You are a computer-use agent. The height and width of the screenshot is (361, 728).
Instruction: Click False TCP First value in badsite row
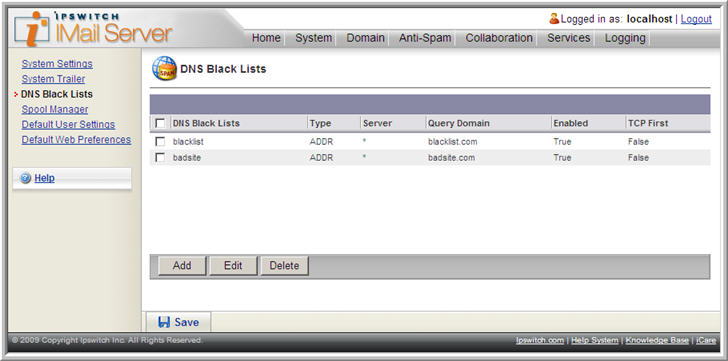click(x=638, y=158)
